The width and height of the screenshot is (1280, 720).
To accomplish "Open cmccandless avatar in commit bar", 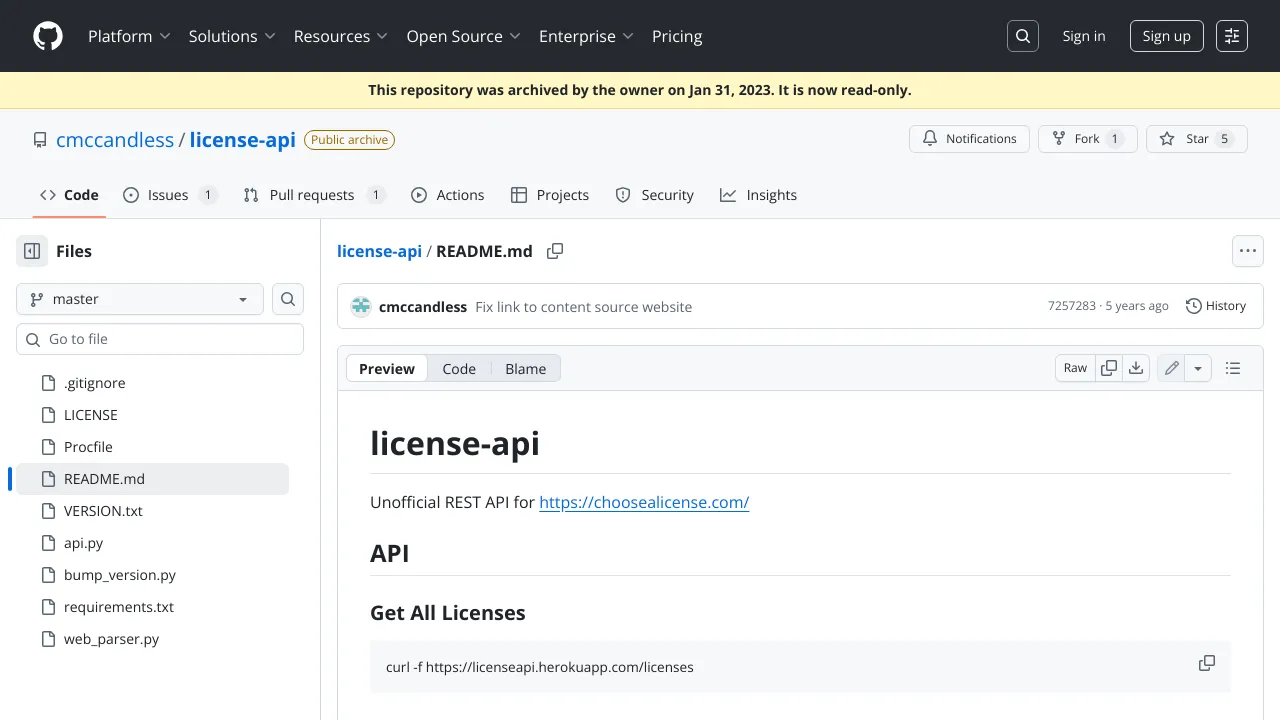I will point(361,307).
